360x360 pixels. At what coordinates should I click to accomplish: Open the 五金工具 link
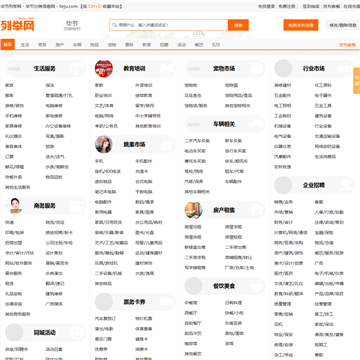[323, 106]
